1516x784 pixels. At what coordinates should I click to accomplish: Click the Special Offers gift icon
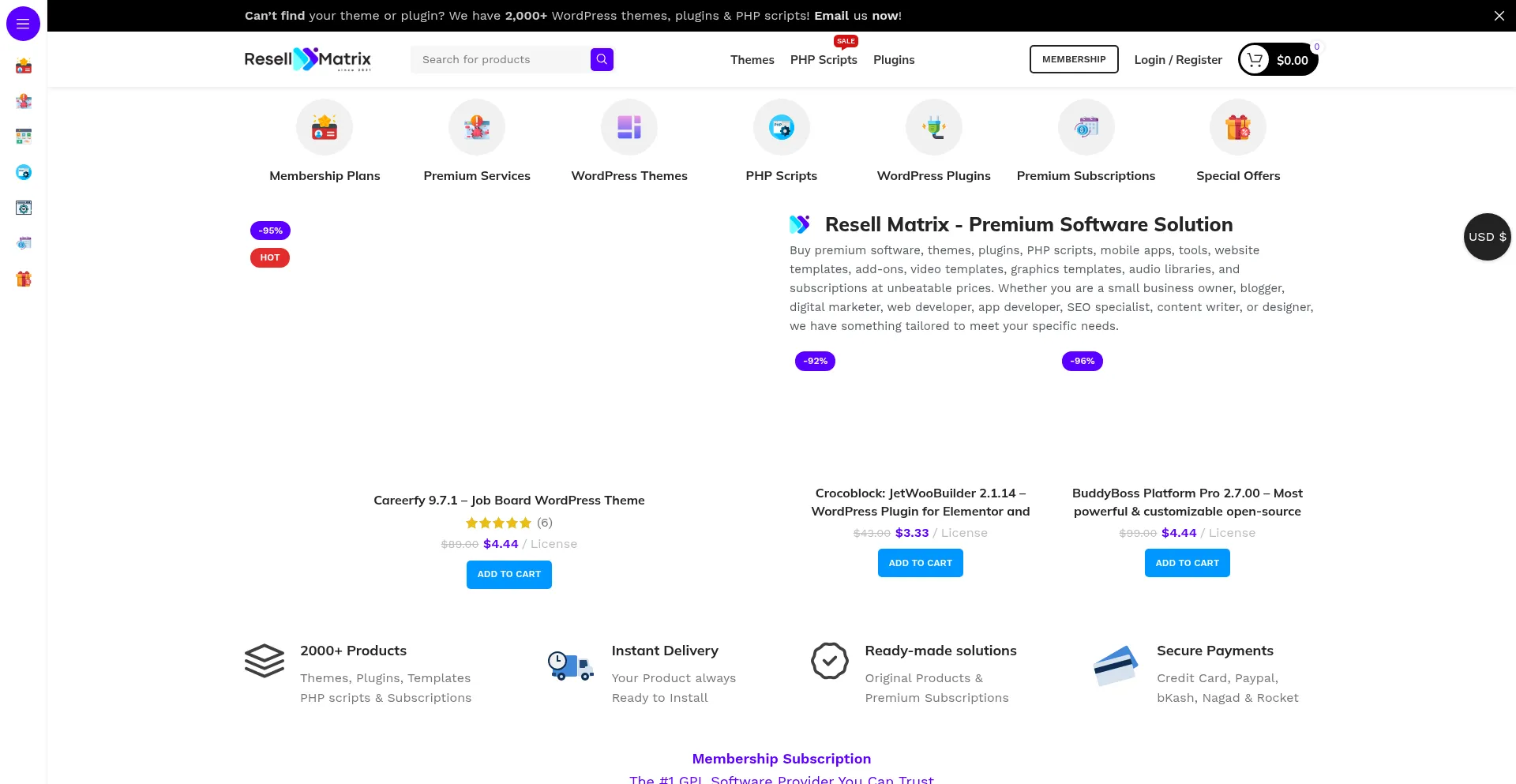[x=1238, y=127]
